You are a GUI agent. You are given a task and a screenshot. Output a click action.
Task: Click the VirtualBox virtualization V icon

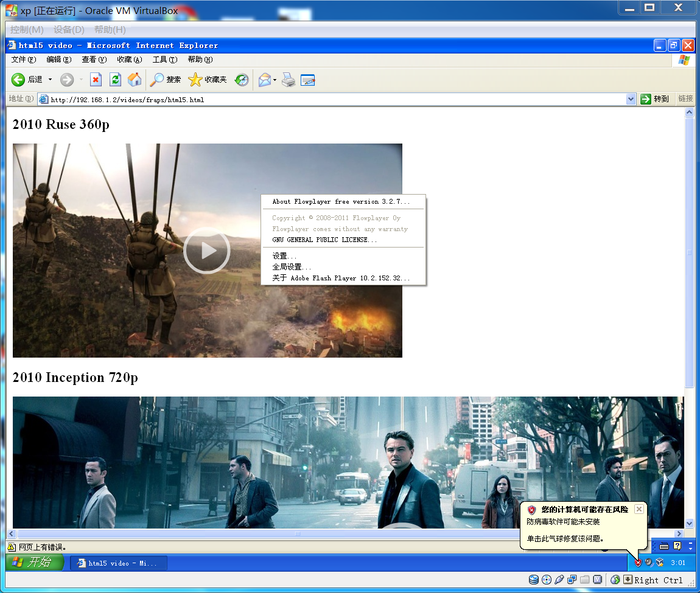597,580
